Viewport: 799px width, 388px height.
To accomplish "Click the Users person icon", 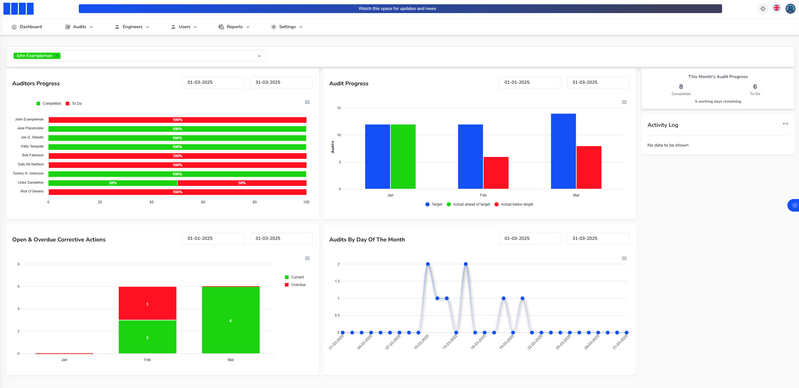I will (173, 27).
